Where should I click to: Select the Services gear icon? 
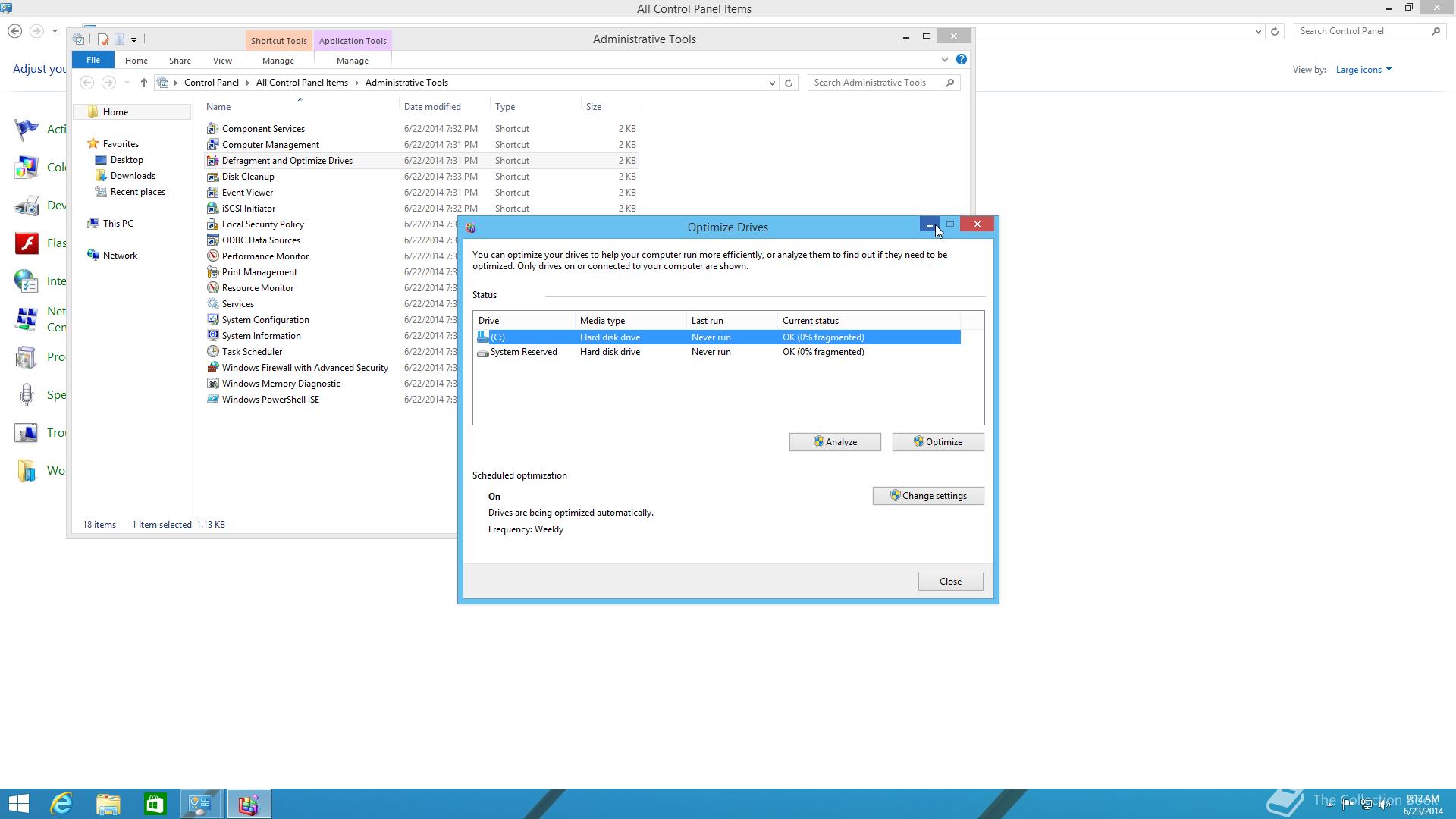(x=213, y=304)
